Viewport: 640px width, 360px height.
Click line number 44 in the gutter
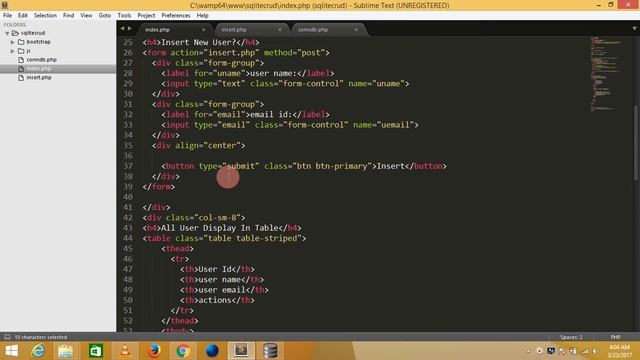128,238
